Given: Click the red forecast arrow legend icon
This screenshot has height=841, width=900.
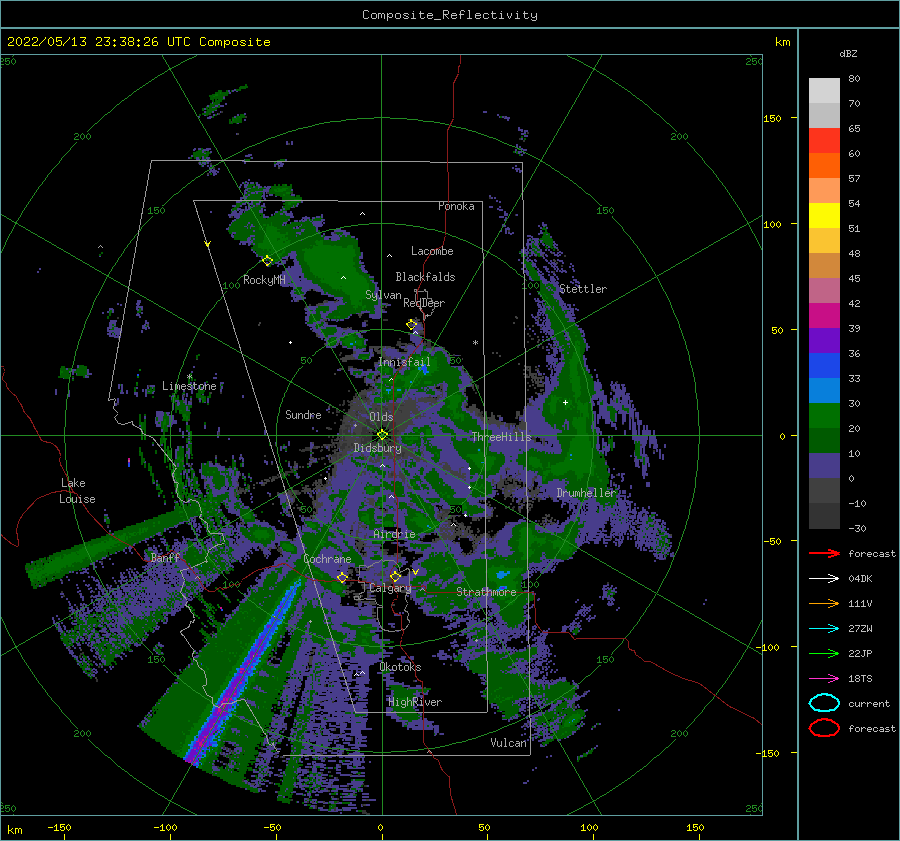Looking at the screenshot, I should coord(824,553).
